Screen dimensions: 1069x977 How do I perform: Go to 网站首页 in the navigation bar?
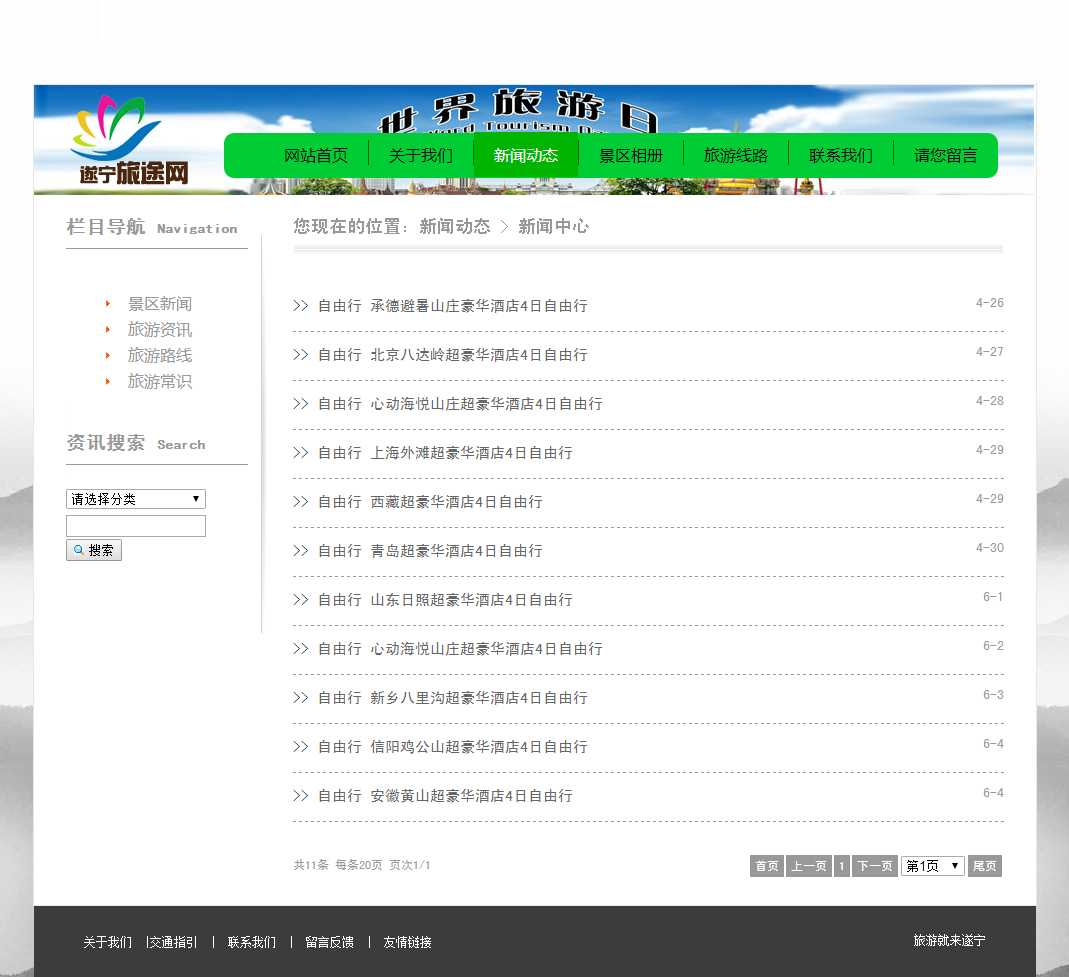[x=316, y=155]
